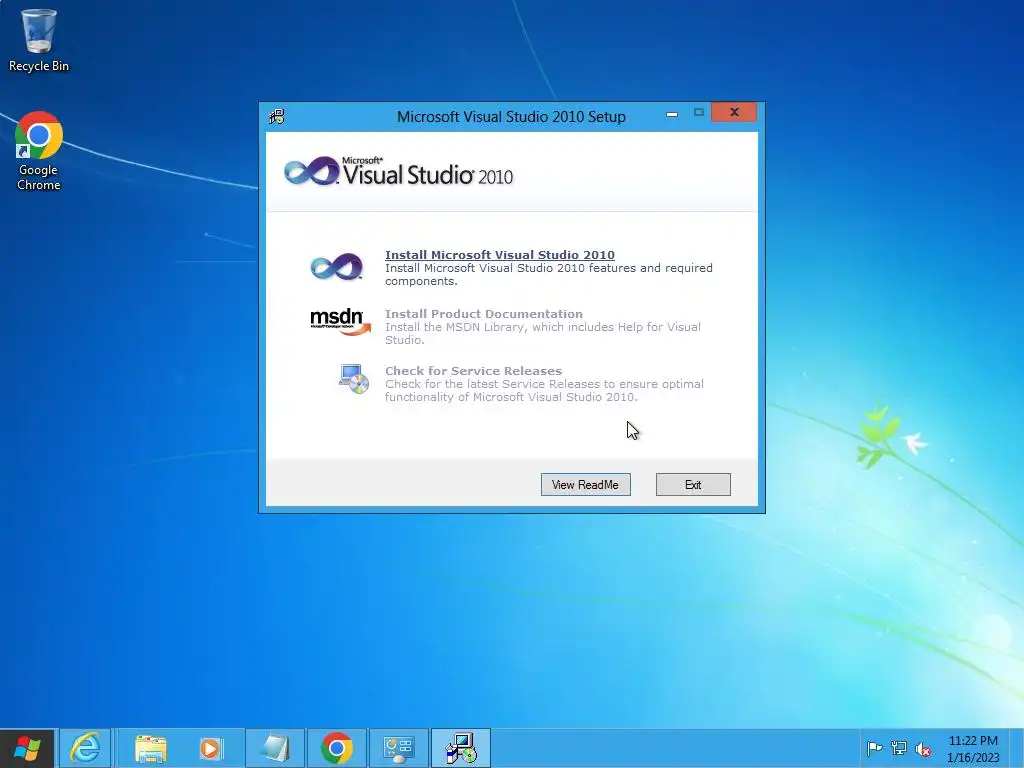Viewport: 1024px width, 768px height.
Task: Open File Explorer from the taskbar
Action: 150,748
